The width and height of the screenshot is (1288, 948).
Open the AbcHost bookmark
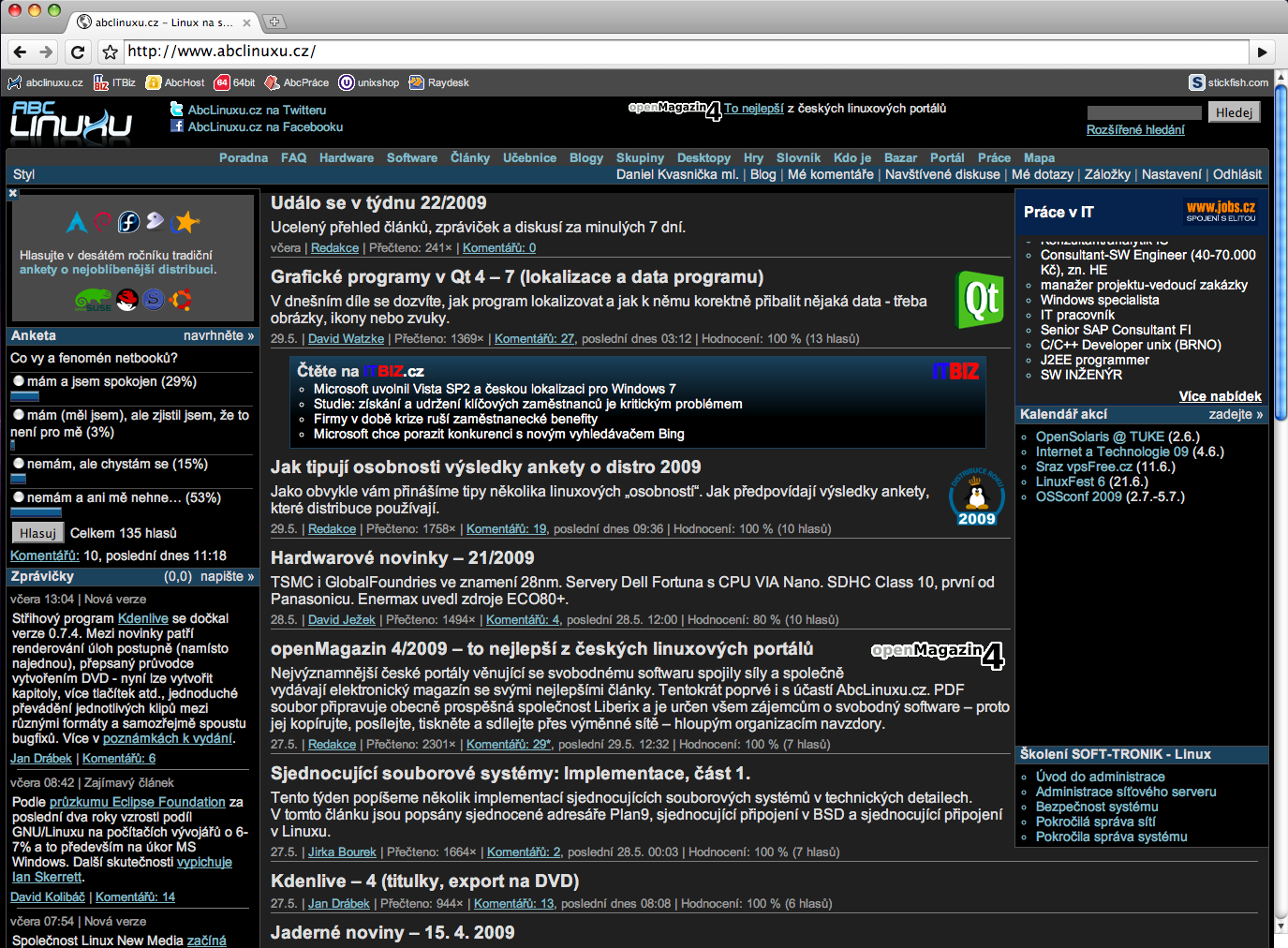[175, 82]
